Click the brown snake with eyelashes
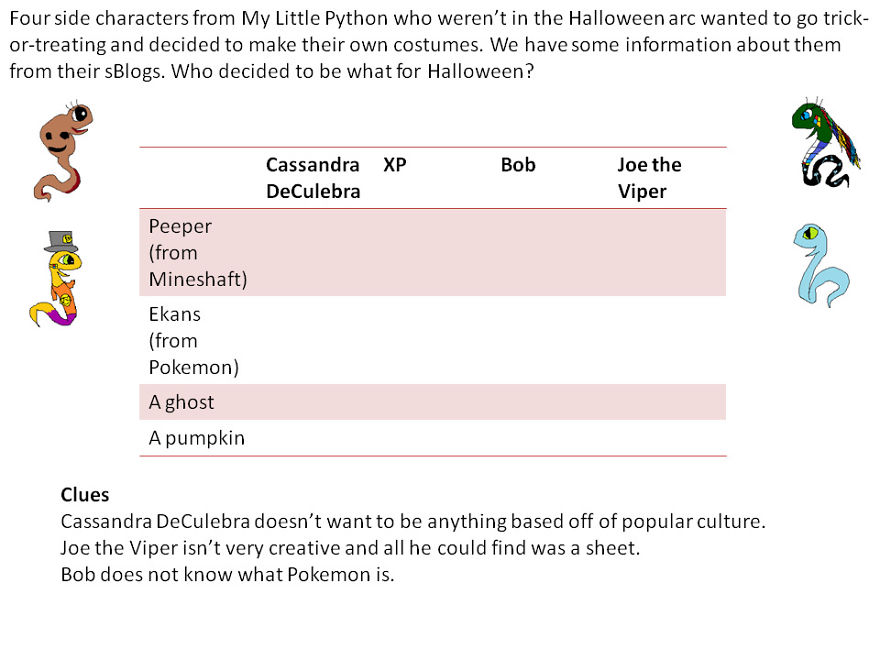The image size is (880, 660). click(x=63, y=151)
